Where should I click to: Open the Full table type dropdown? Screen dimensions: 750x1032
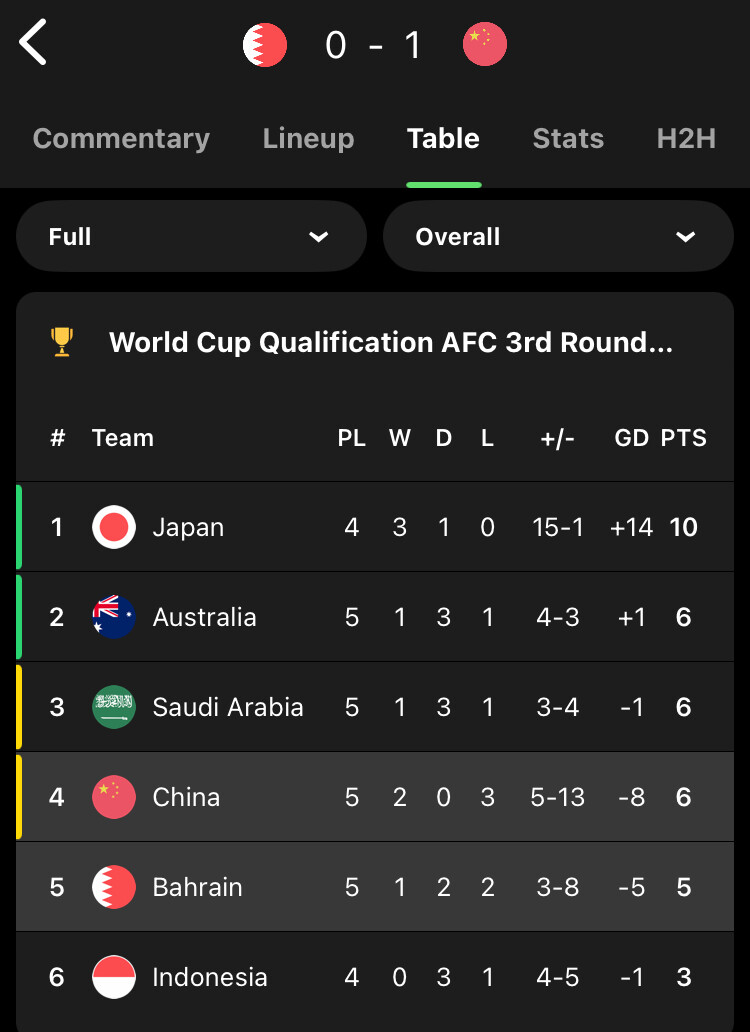click(191, 236)
